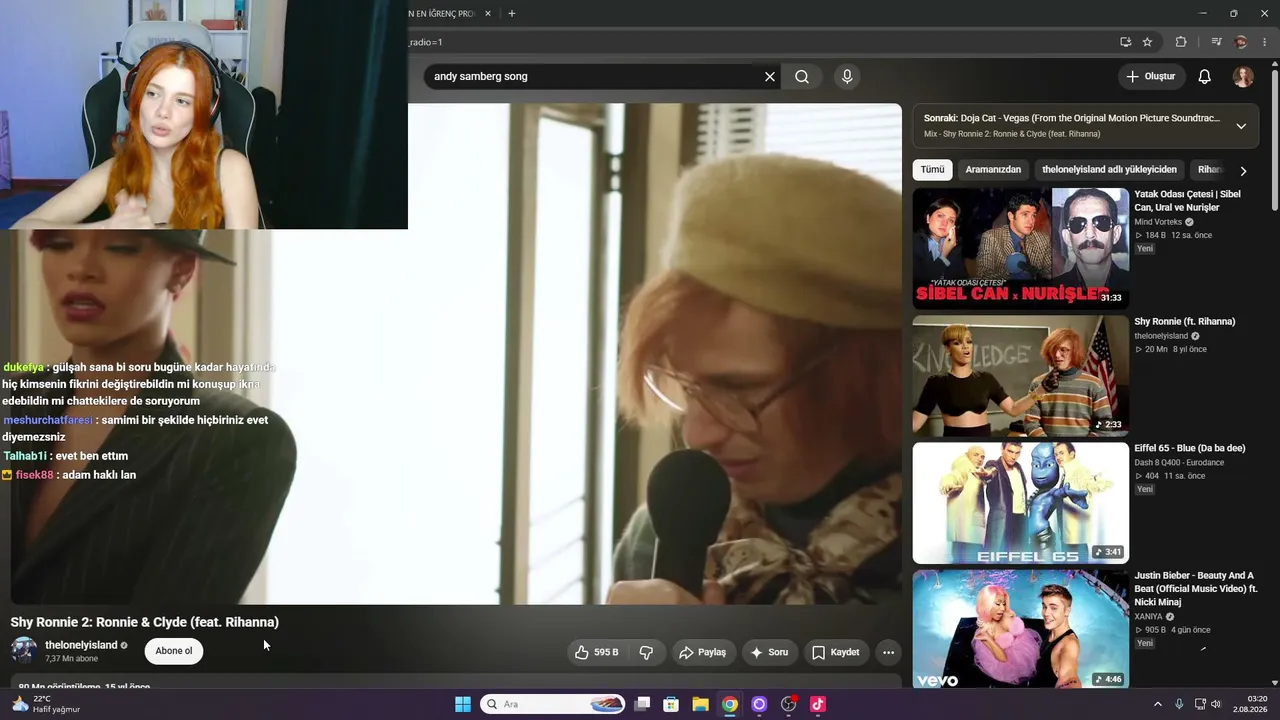This screenshot has height=720, width=1280.
Task: Click the Justin Bieber Beauty And A Beat title
Action: click(x=1196, y=589)
